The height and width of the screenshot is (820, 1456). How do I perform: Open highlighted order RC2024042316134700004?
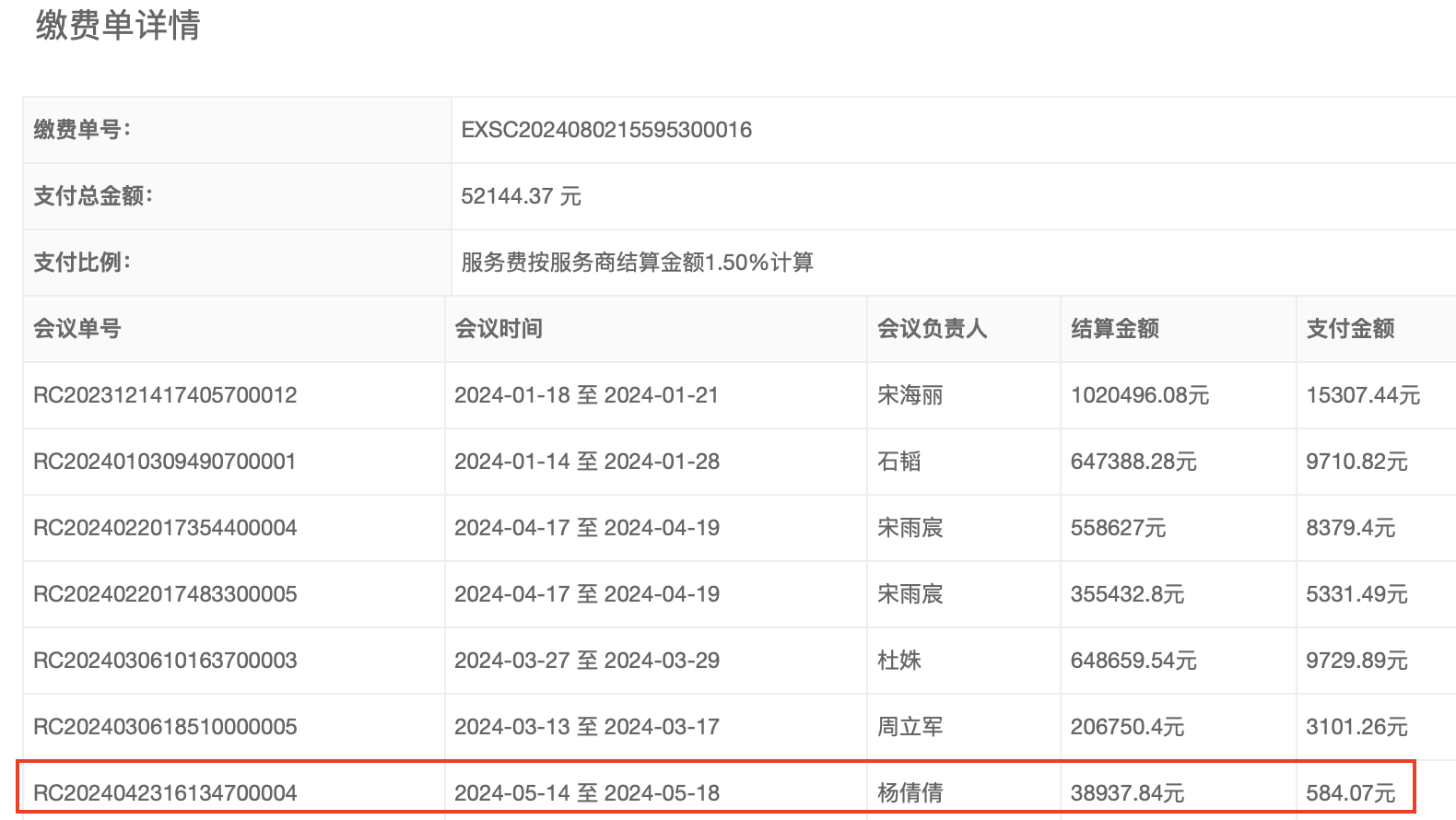point(165,793)
